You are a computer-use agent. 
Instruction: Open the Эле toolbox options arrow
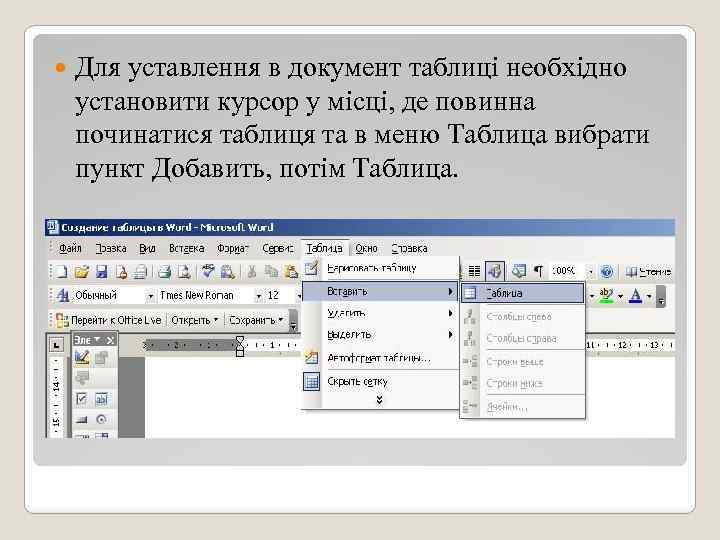click(97, 340)
